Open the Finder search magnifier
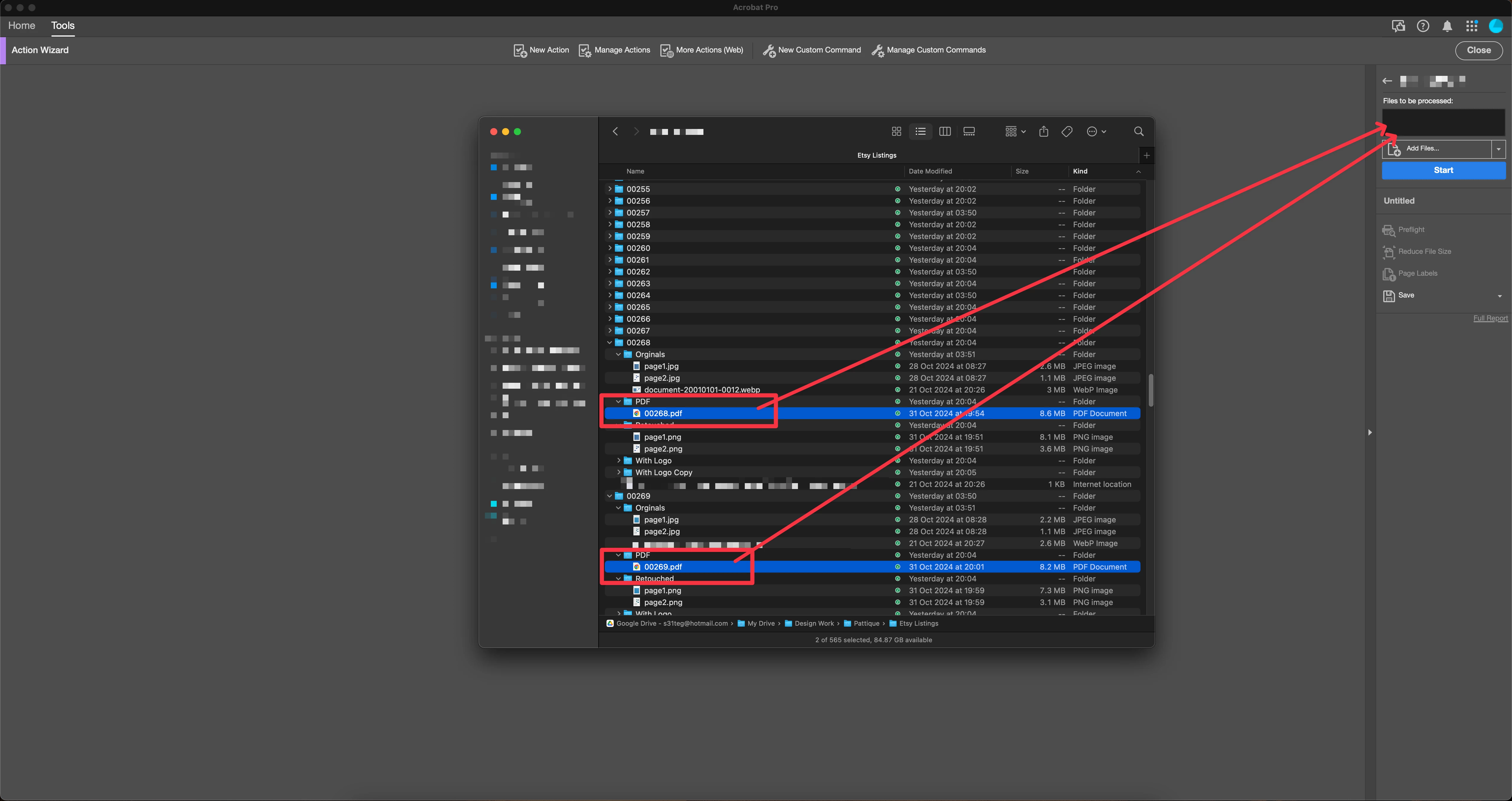Image resolution: width=1512 pixels, height=801 pixels. pyautogui.click(x=1138, y=131)
